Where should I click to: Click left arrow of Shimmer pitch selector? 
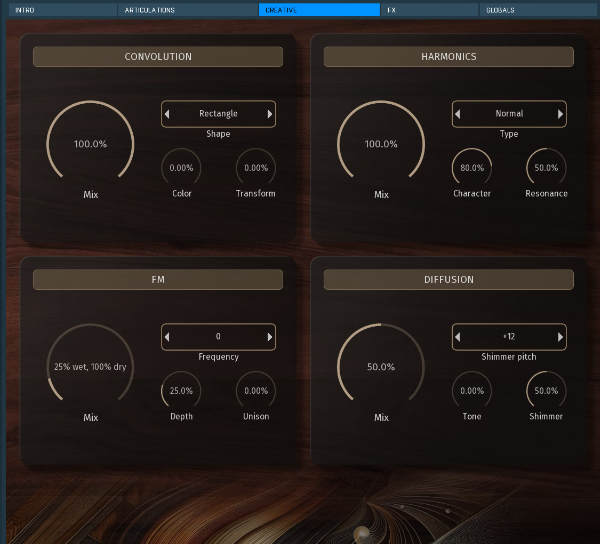tap(458, 337)
